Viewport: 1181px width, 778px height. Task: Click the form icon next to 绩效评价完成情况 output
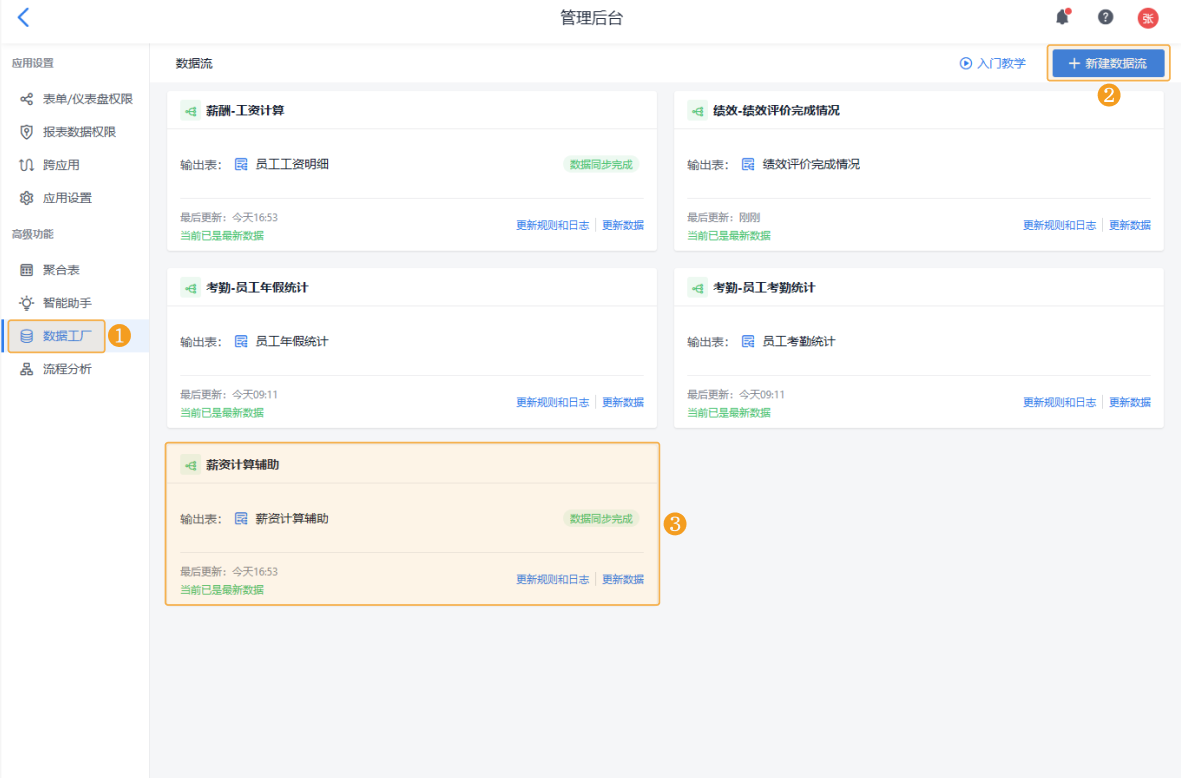pyautogui.click(x=748, y=164)
